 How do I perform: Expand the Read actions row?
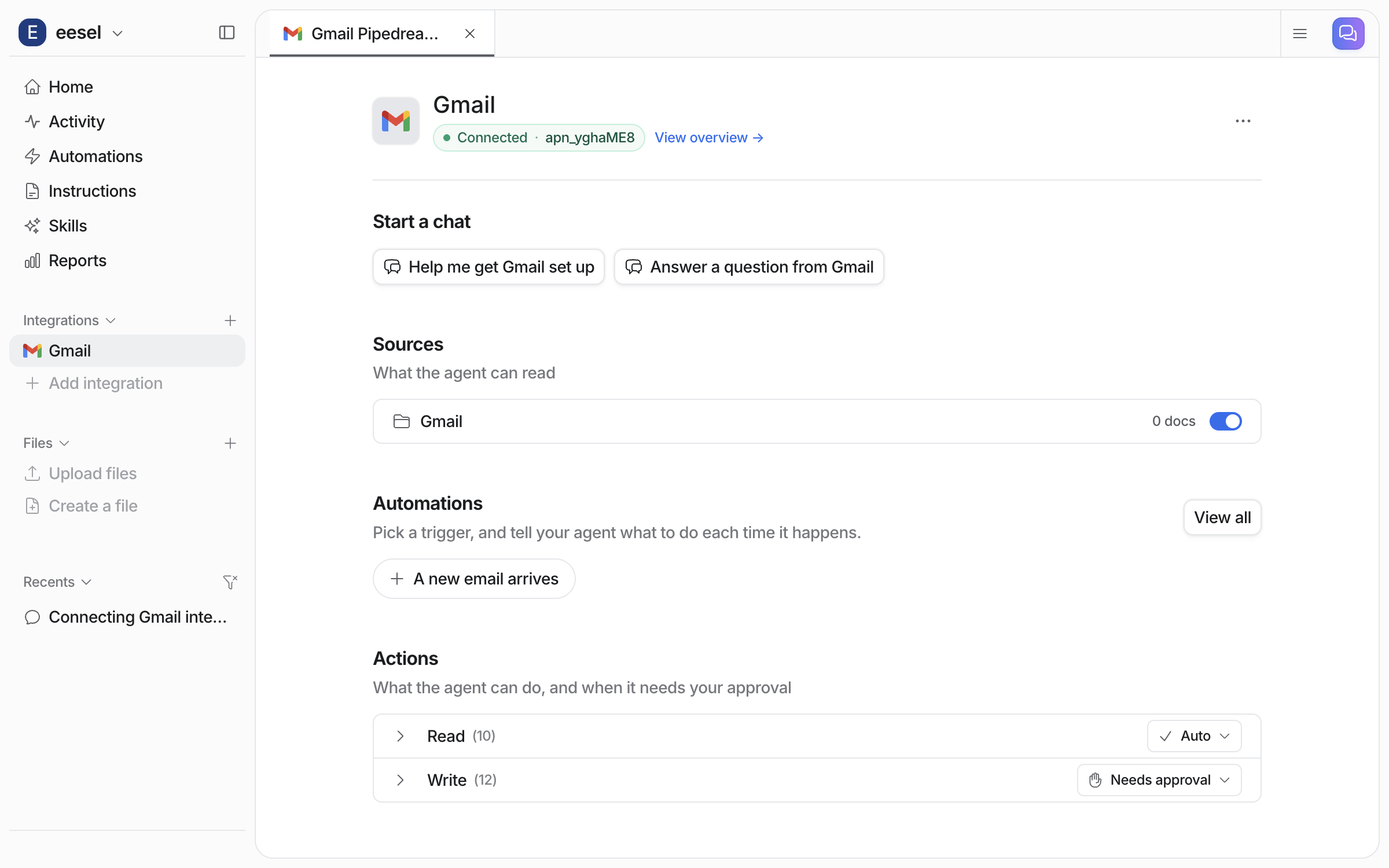coord(400,736)
